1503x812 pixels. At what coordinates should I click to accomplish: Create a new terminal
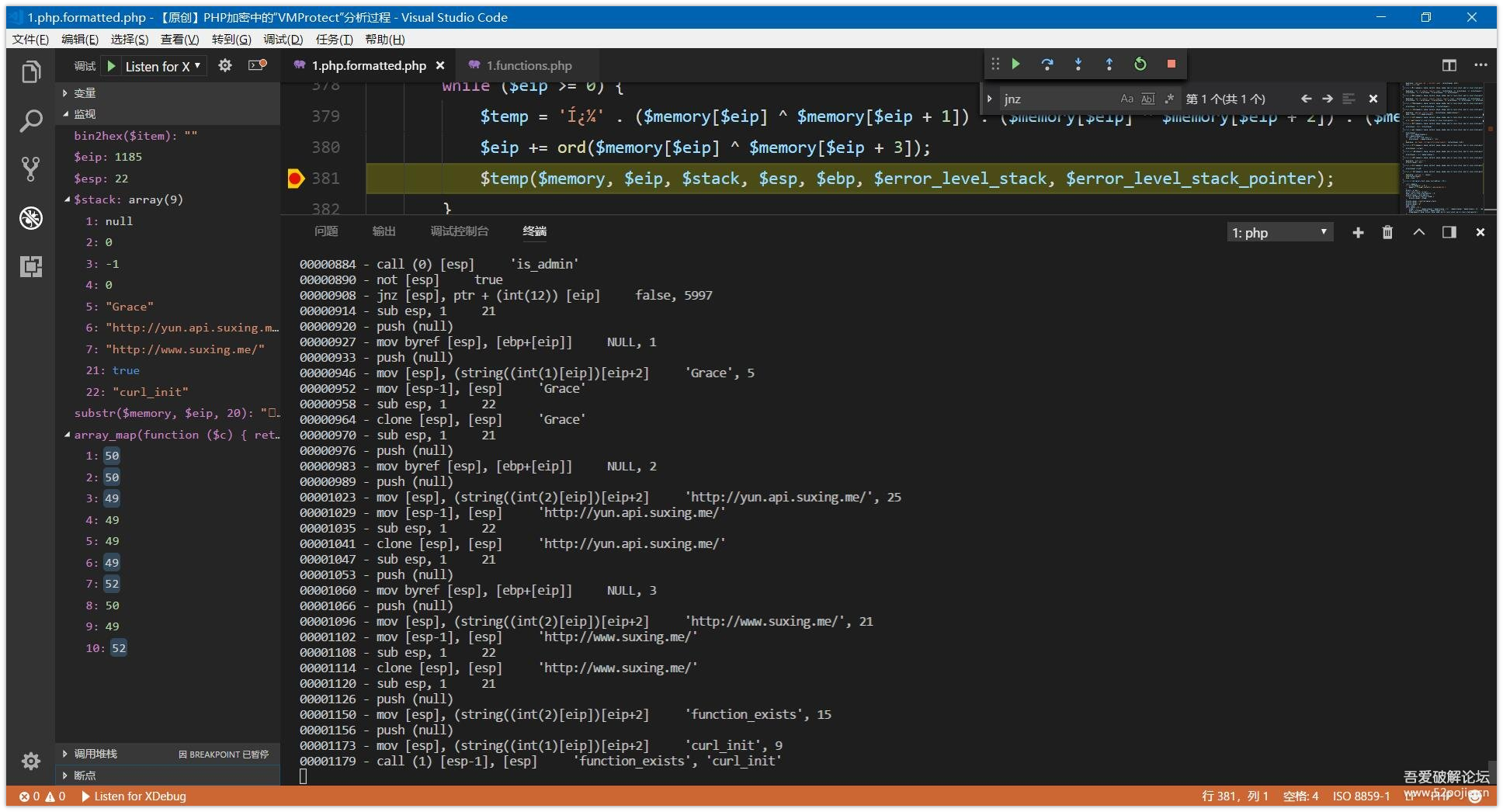1358,232
